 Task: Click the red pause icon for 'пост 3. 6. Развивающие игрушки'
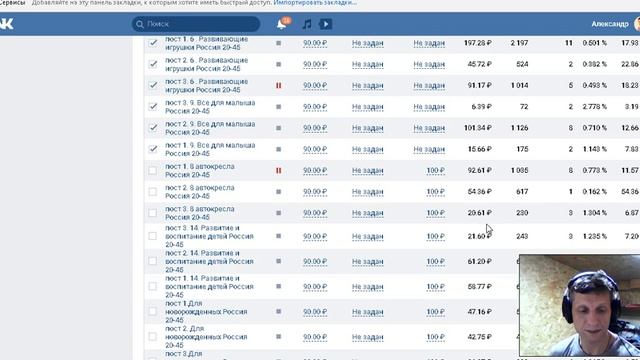(278, 85)
